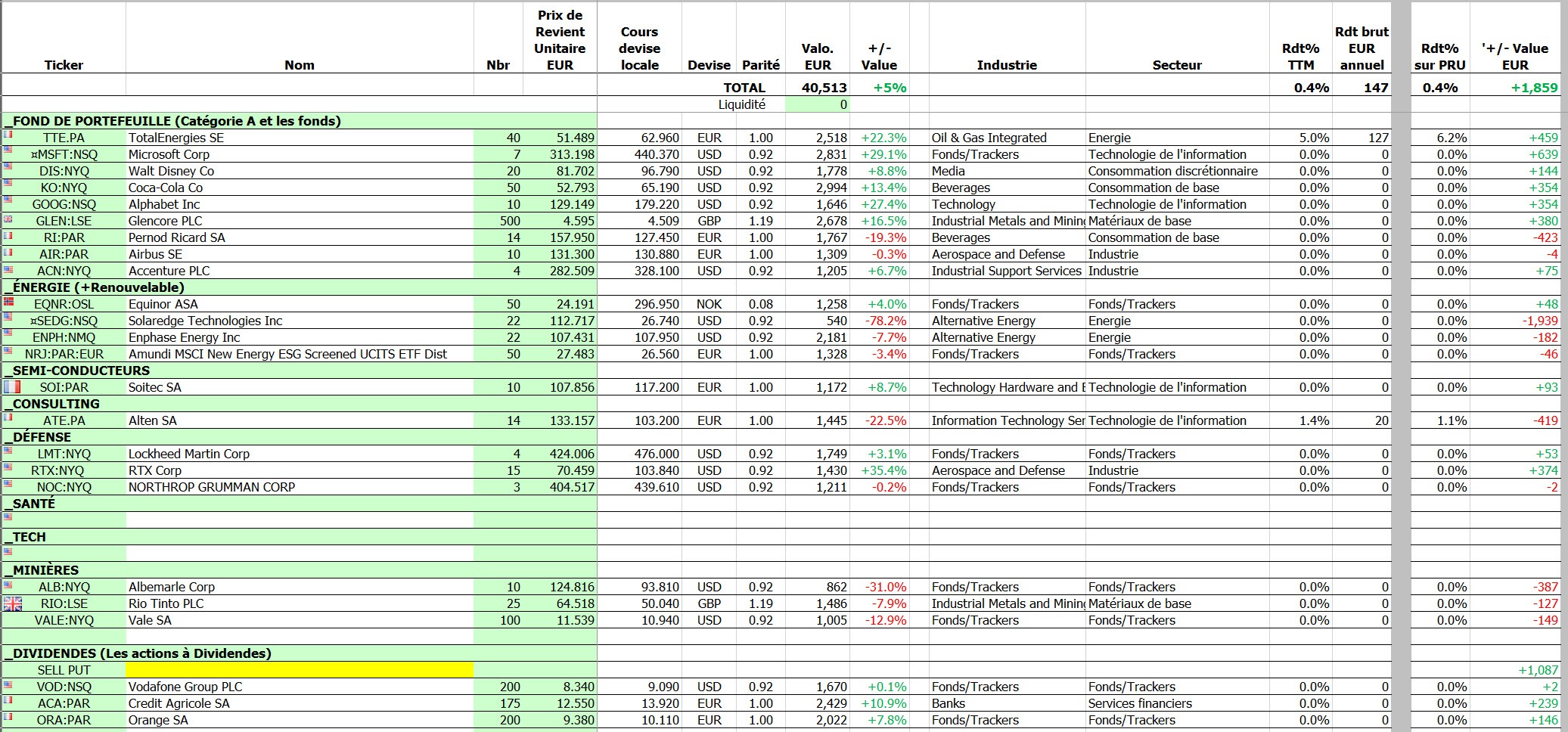Click the Microsoft Corp name cell
1568x732 pixels.
pos(300,154)
